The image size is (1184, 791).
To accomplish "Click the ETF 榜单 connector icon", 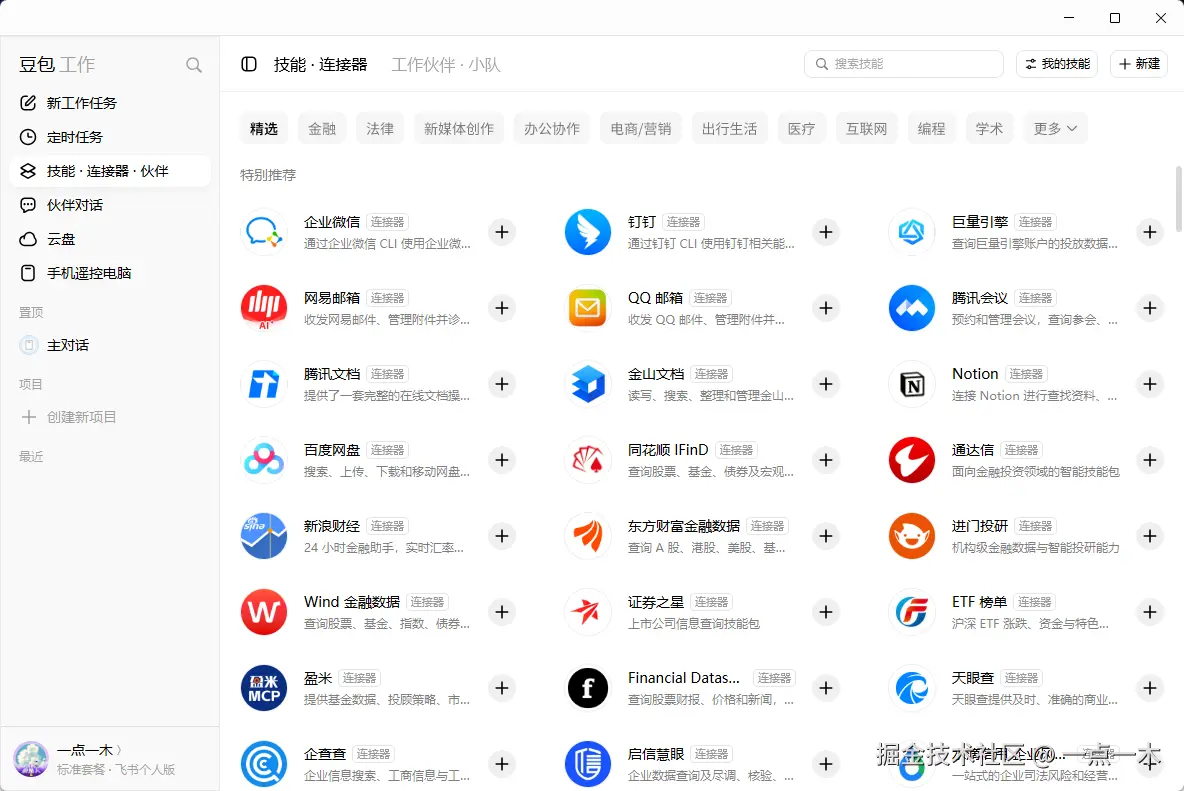I will [x=911, y=612].
